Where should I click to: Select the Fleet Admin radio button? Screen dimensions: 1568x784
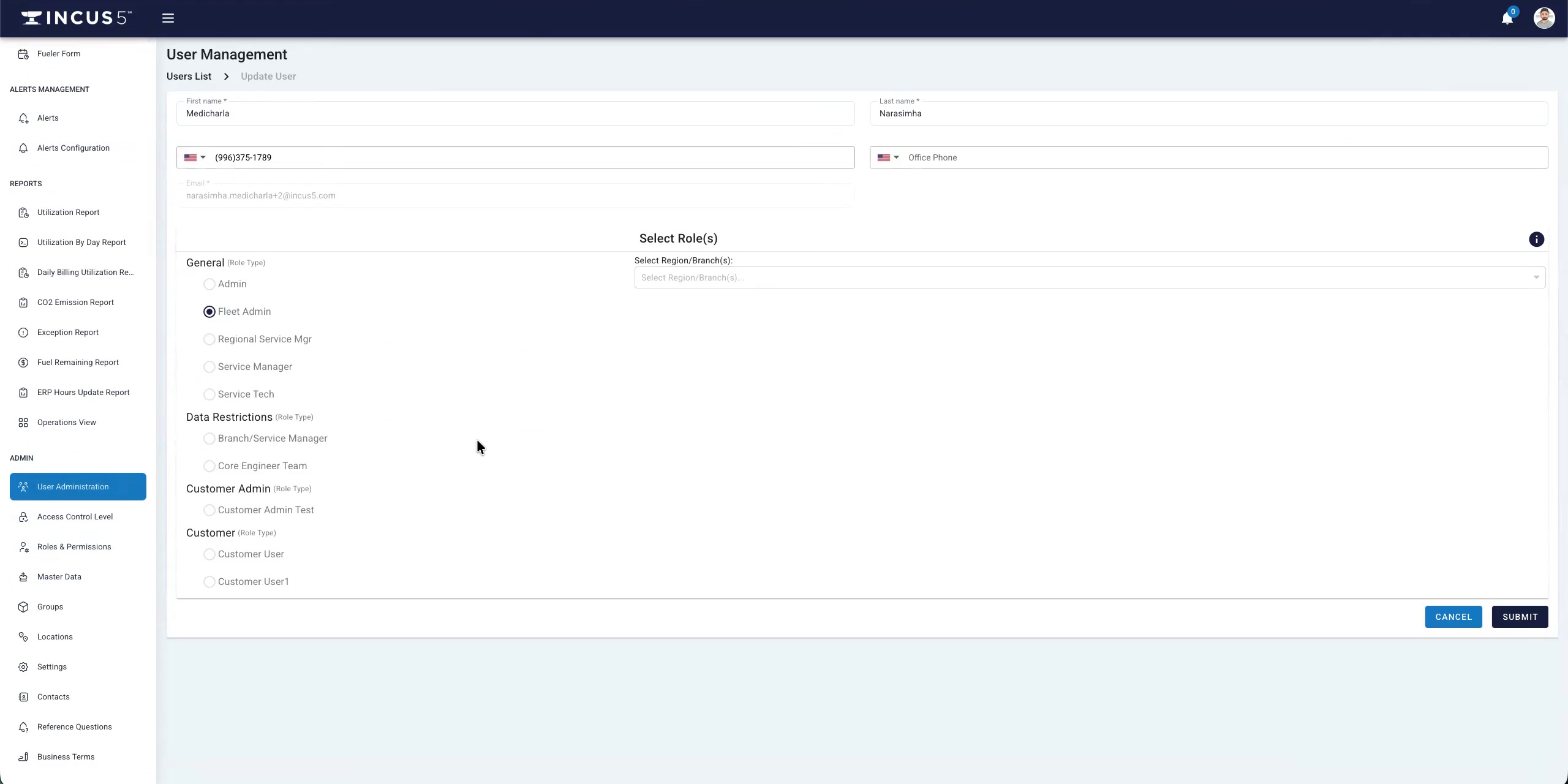coord(209,312)
